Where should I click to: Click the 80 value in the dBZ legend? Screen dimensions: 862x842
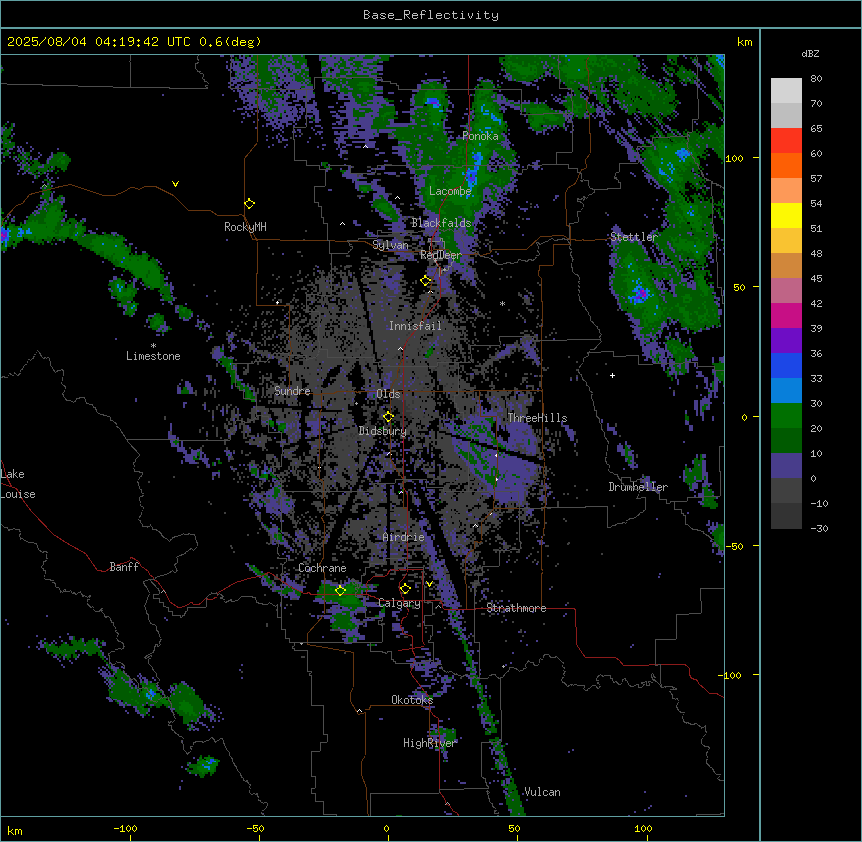[x=816, y=79]
